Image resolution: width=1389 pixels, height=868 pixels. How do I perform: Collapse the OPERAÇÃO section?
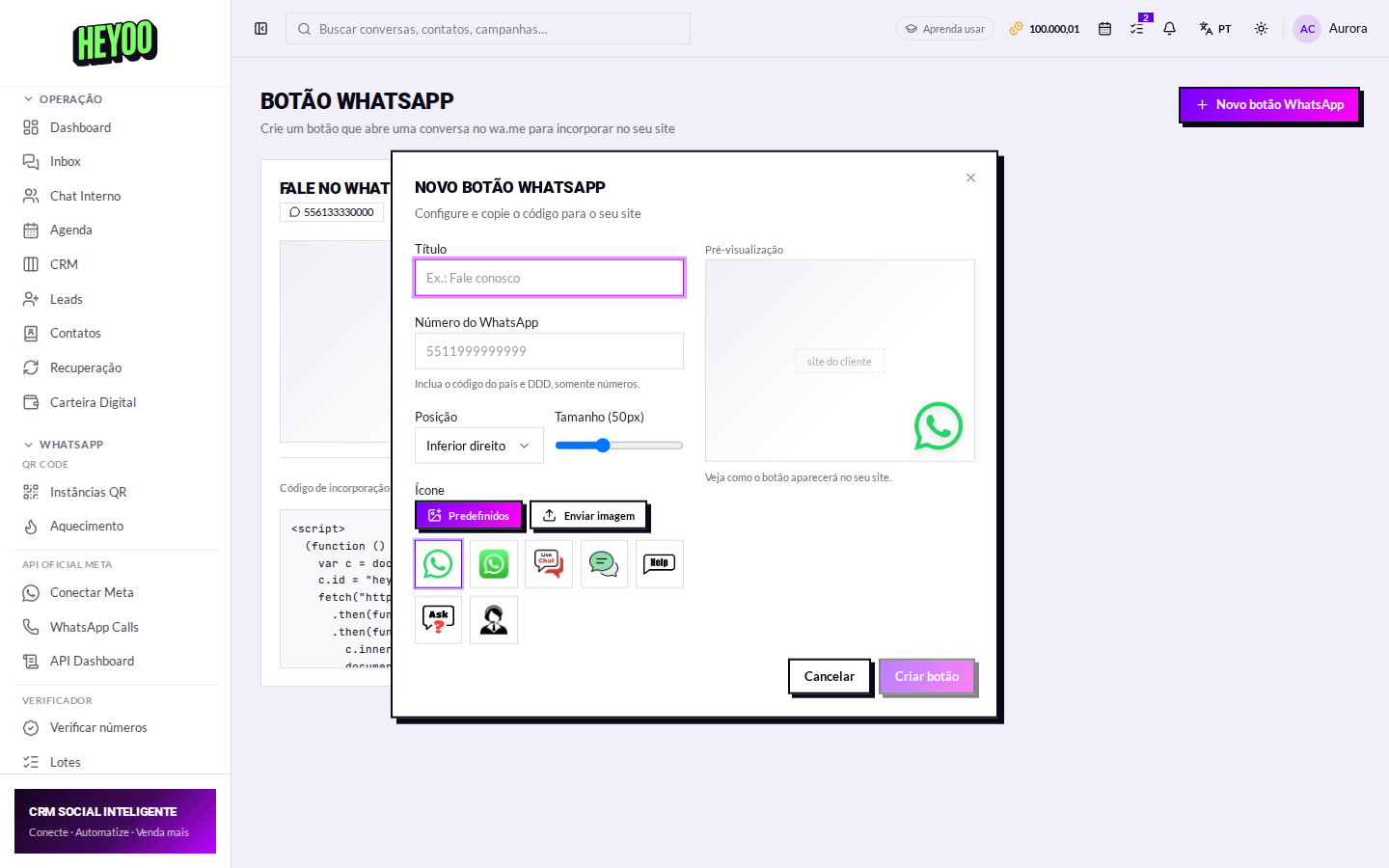pos(63,99)
